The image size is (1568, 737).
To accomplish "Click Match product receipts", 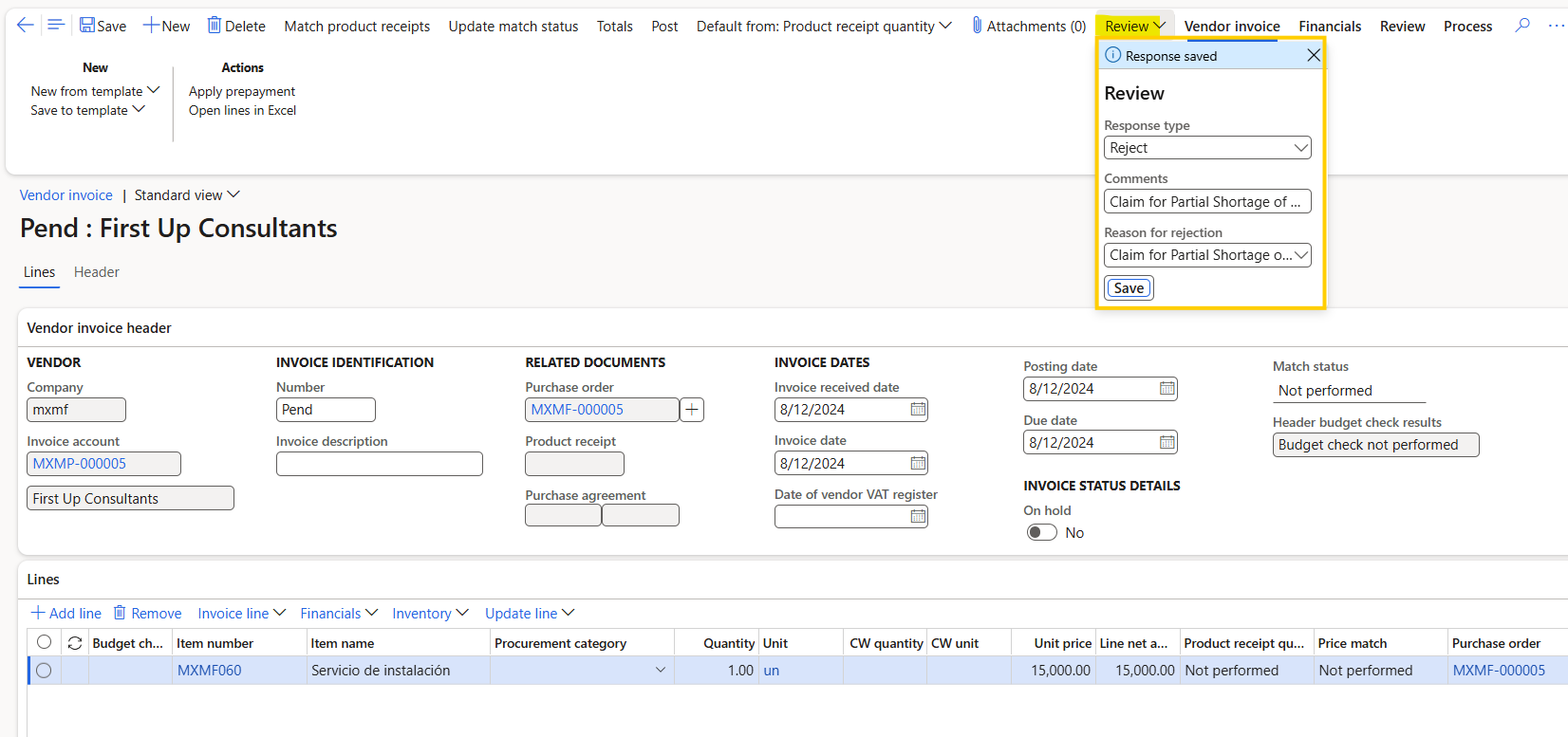I will point(357,26).
